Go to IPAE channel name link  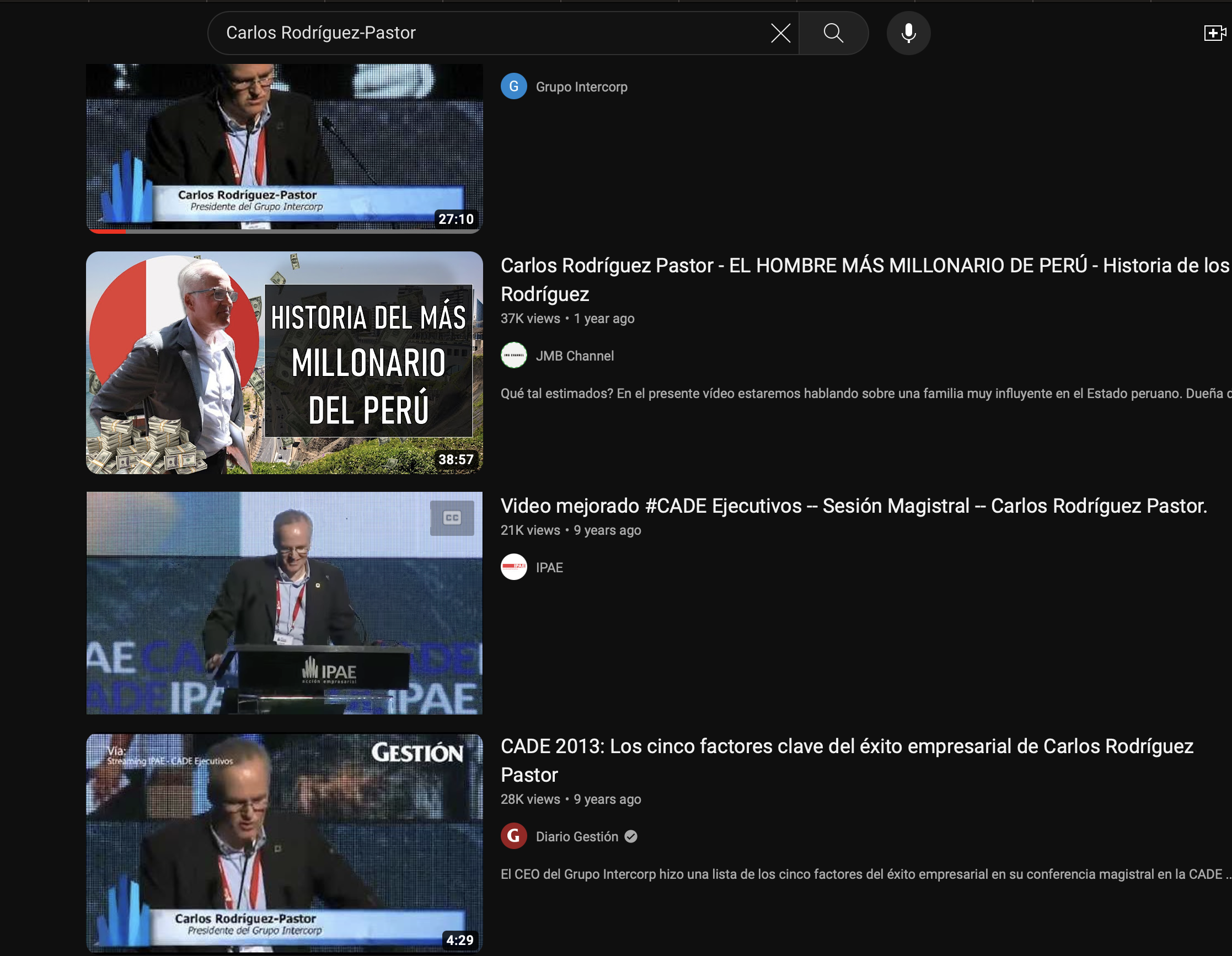[549, 567]
